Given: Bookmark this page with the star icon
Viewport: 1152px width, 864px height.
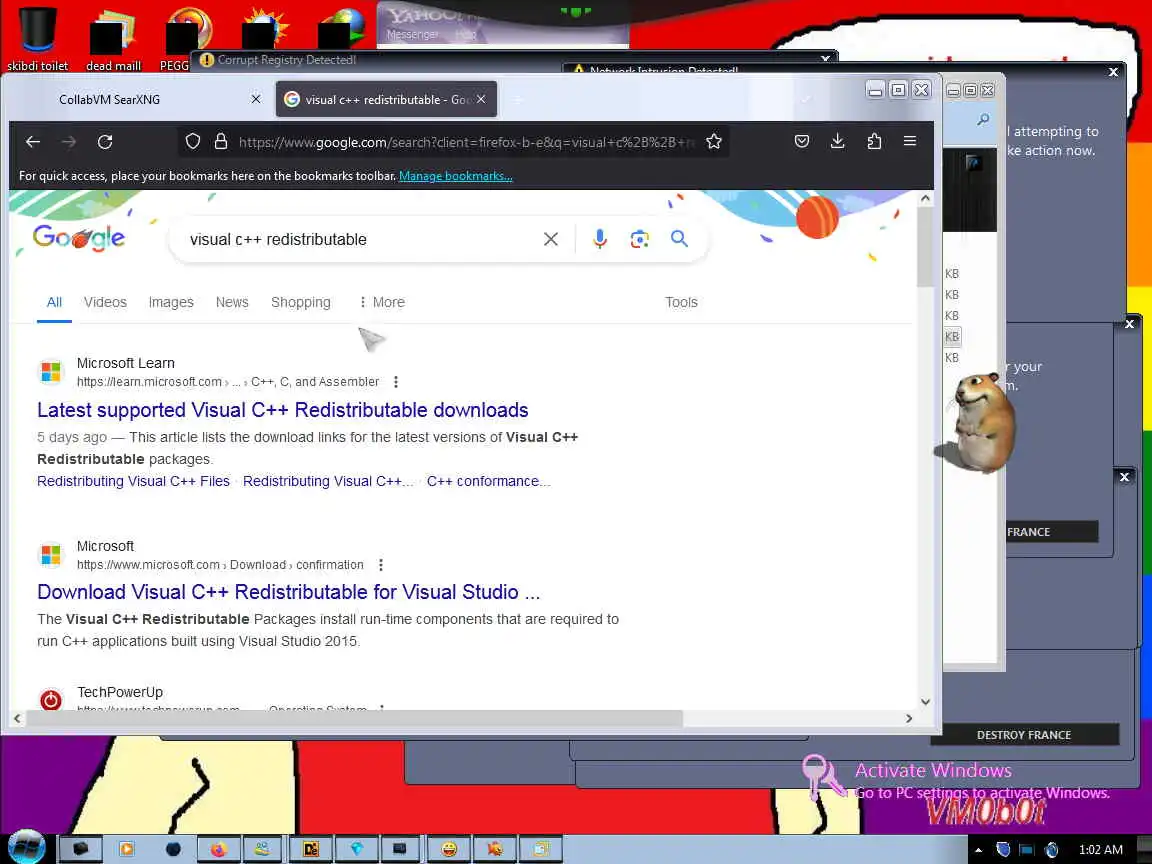Looking at the screenshot, I should pos(713,142).
